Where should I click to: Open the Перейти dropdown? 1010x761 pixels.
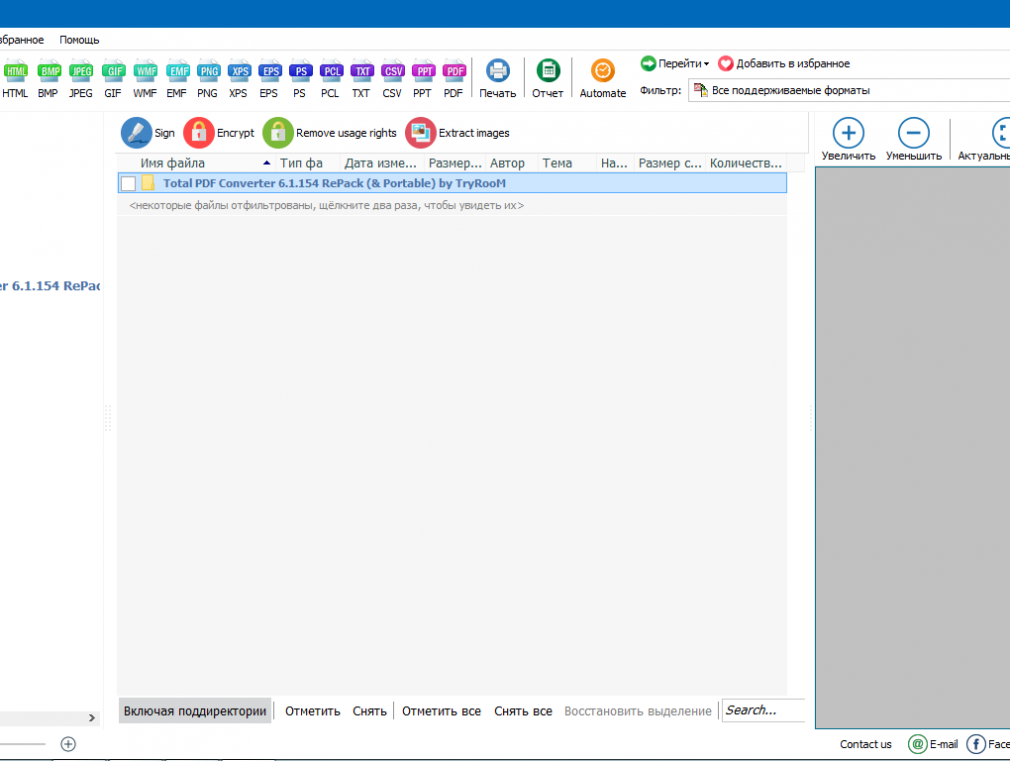pos(674,63)
